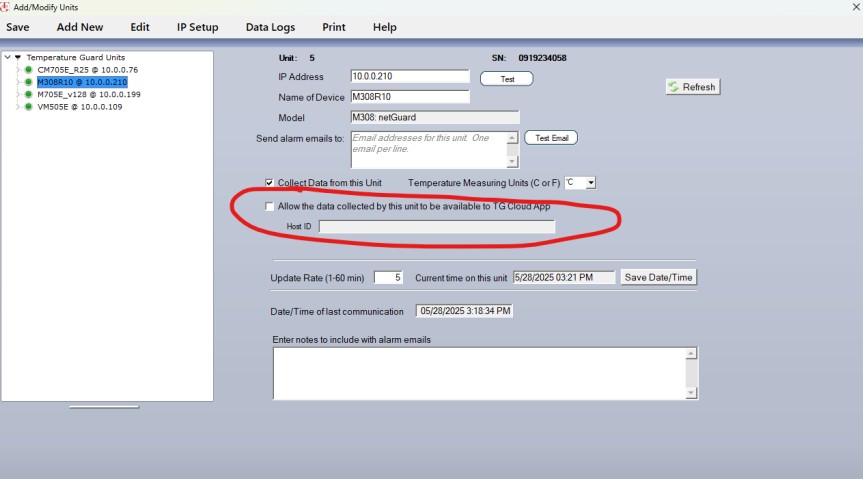Select VM505E @ 10.0.0.109 in the tree
The image size is (863, 479).
tap(80, 106)
